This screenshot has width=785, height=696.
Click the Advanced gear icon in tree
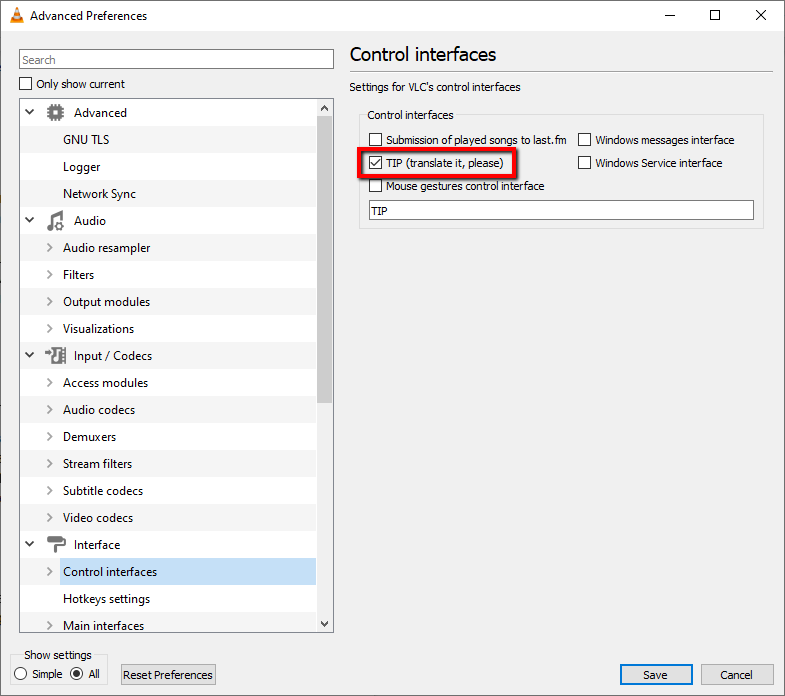pyautogui.click(x=56, y=113)
